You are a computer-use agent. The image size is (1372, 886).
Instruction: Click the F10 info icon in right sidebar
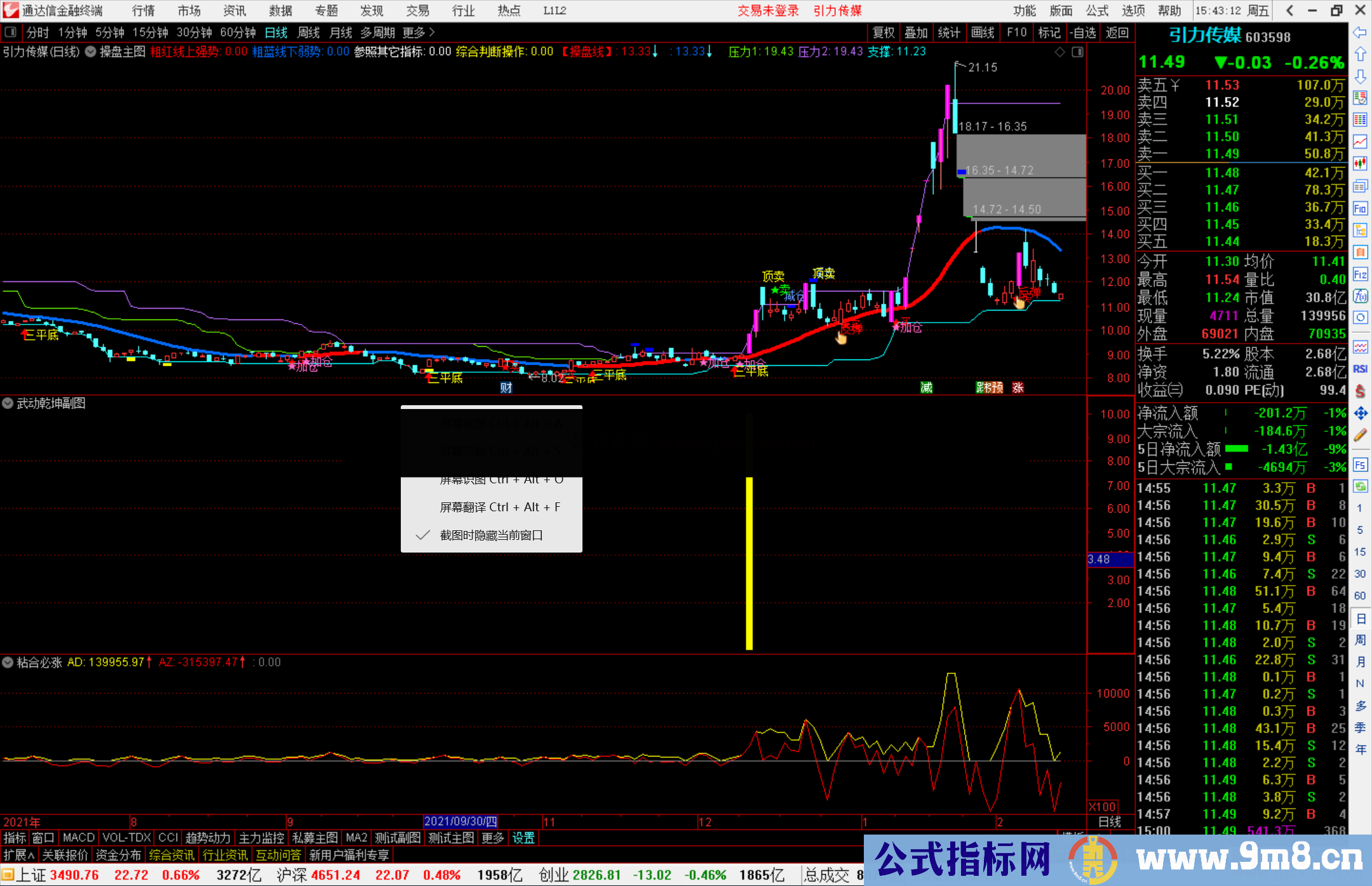click(x=1360, y=208)
